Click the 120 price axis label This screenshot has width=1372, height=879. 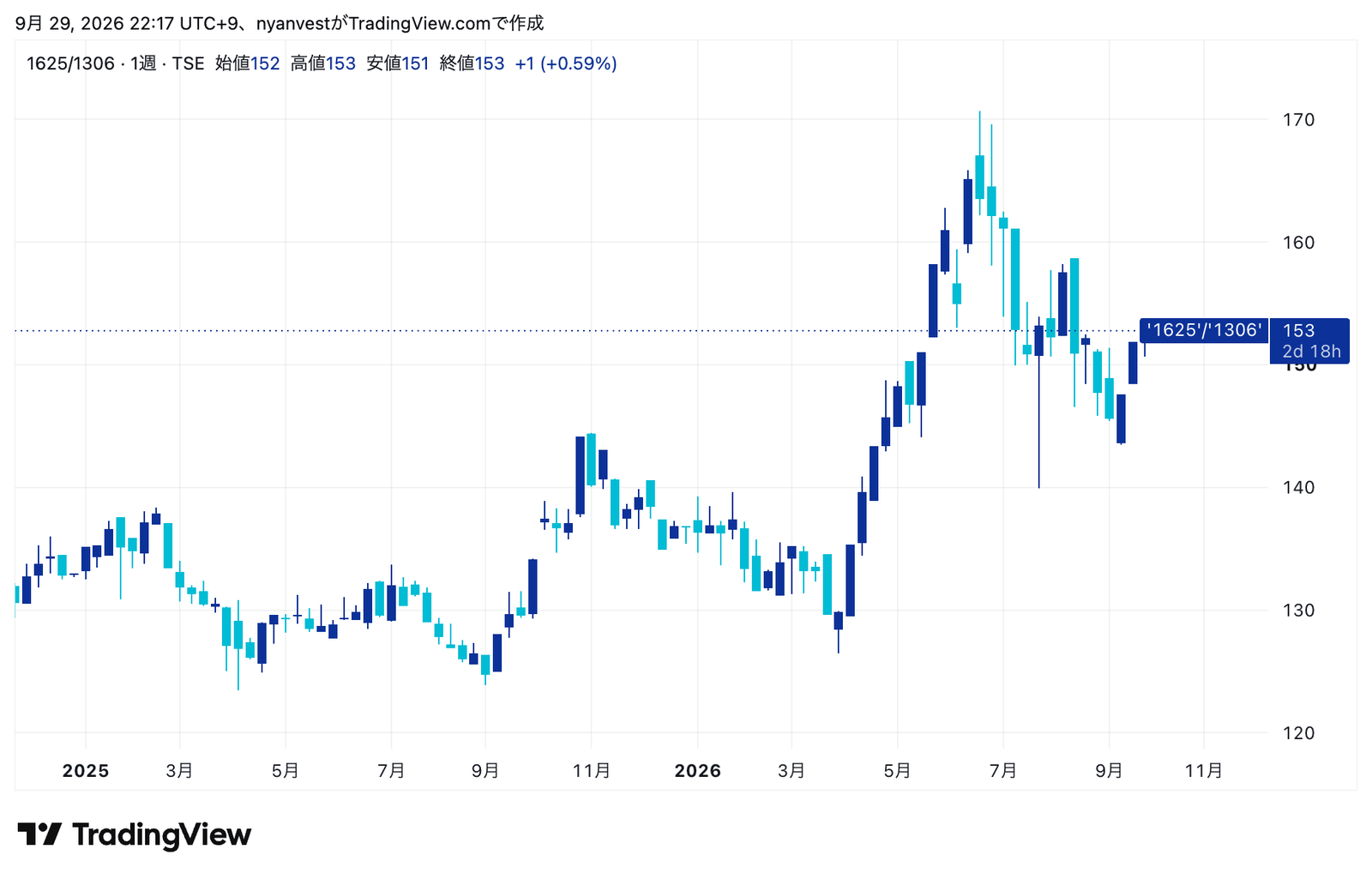[x=1298, y=733]
